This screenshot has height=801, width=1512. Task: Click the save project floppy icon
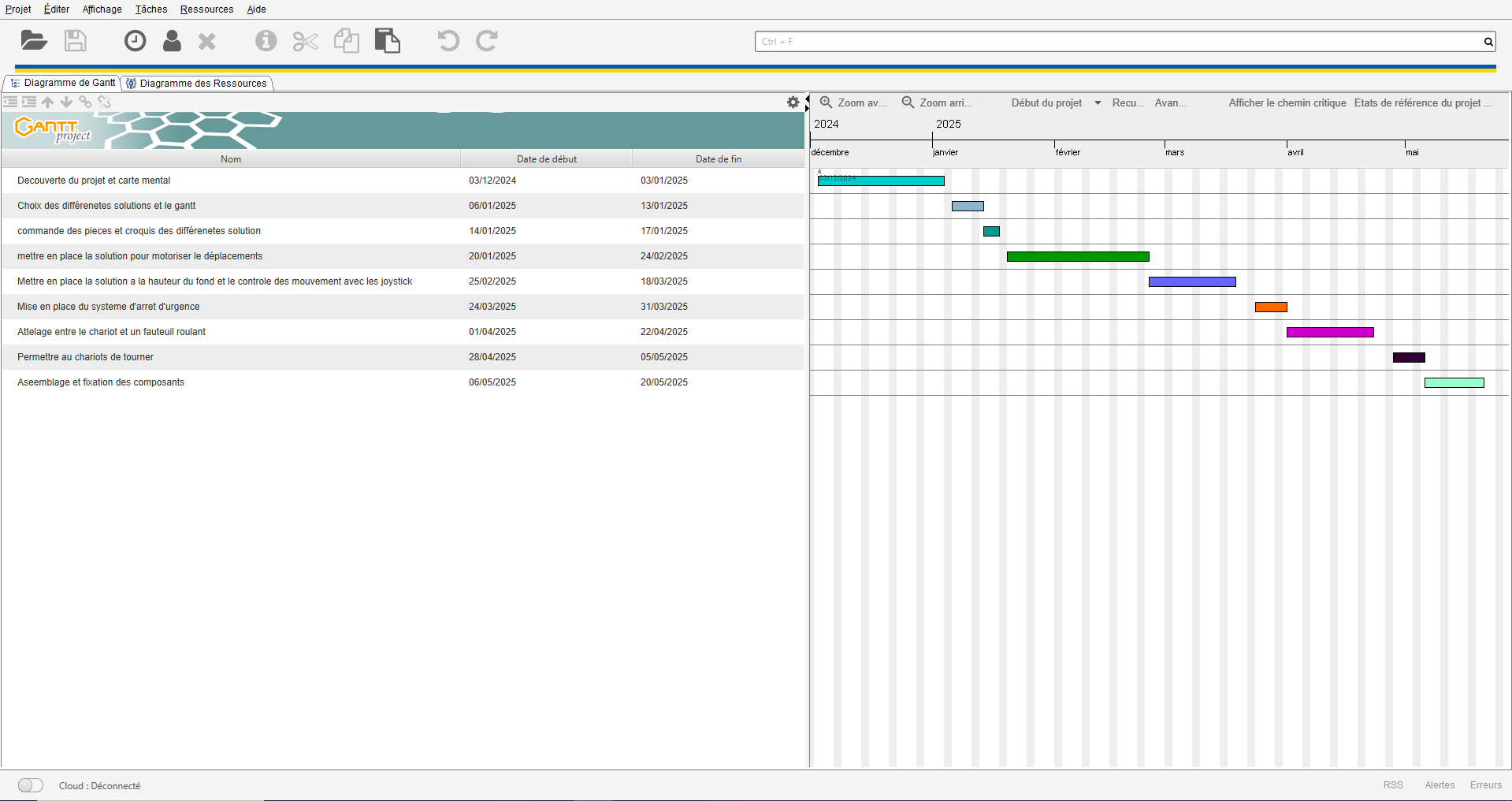[x=76, y=41]
